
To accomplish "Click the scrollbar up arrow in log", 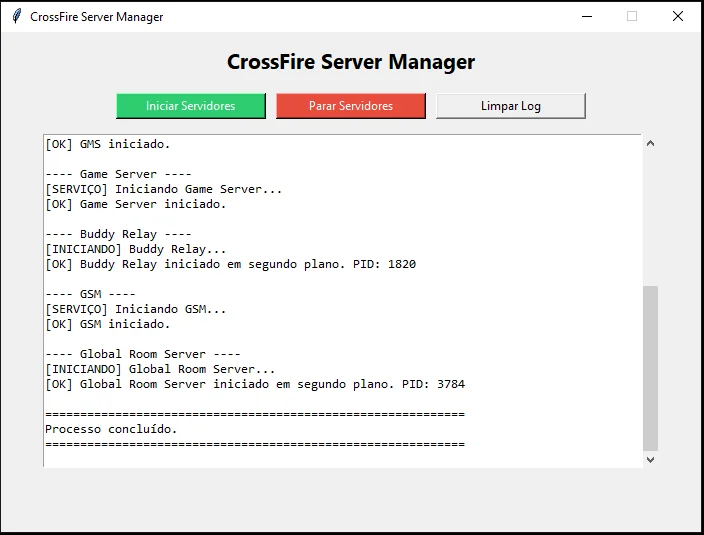I will click(650, 144).
